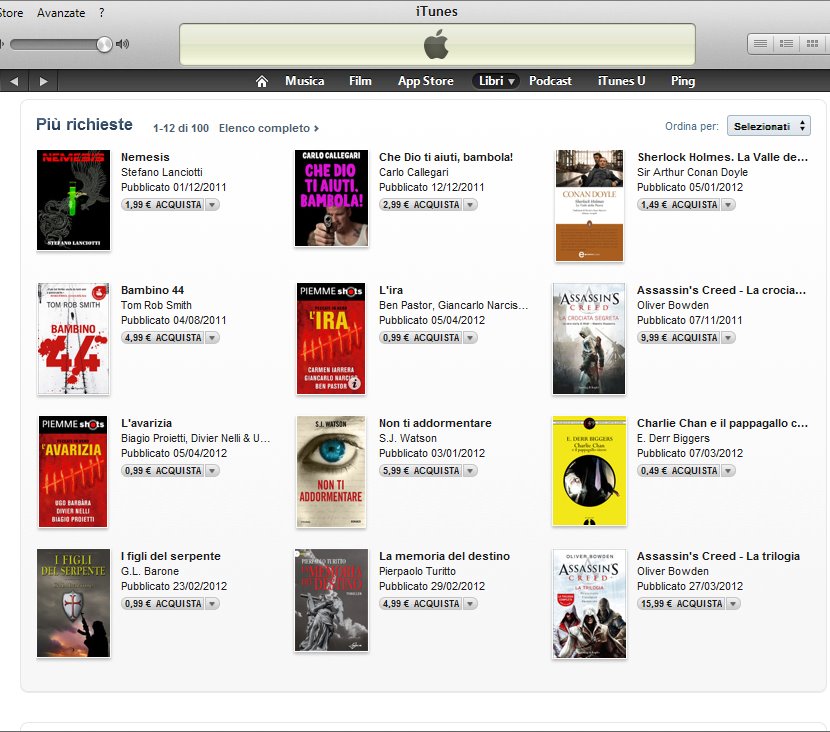Click the forward navigation arrow

43,81
